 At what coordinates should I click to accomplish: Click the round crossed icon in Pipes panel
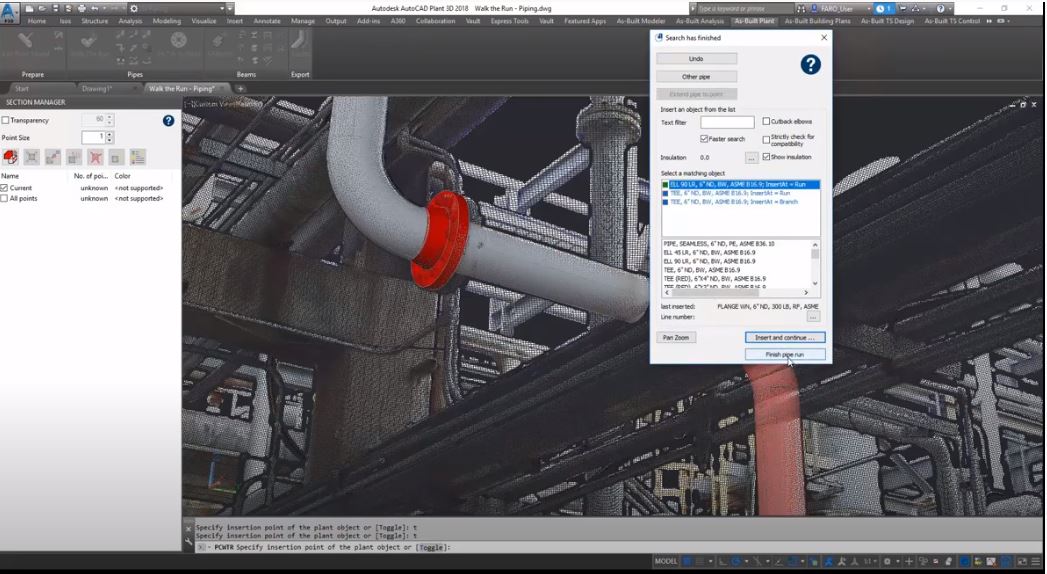(x=178, y=40)
